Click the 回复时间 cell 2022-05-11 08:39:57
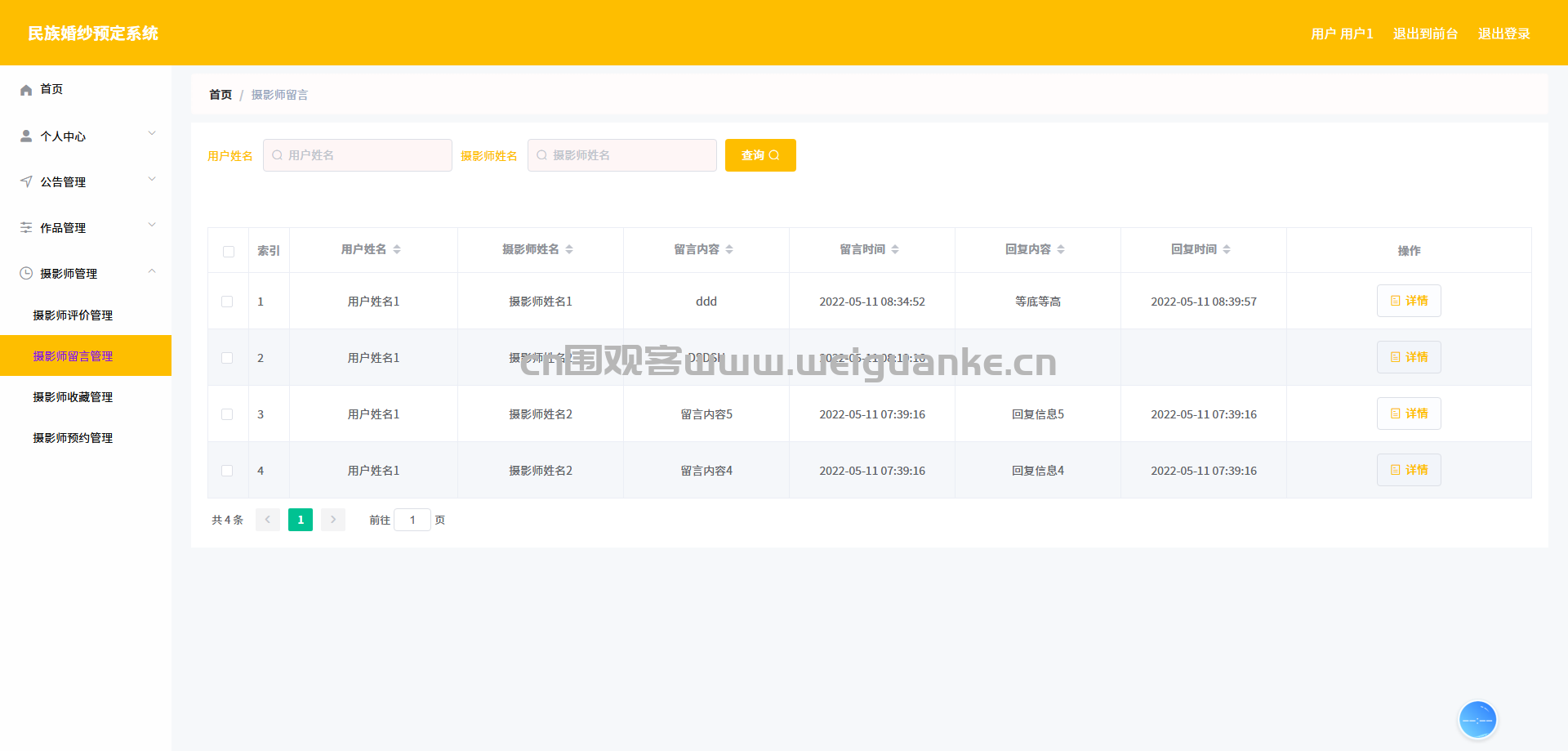 (1204, 302)
